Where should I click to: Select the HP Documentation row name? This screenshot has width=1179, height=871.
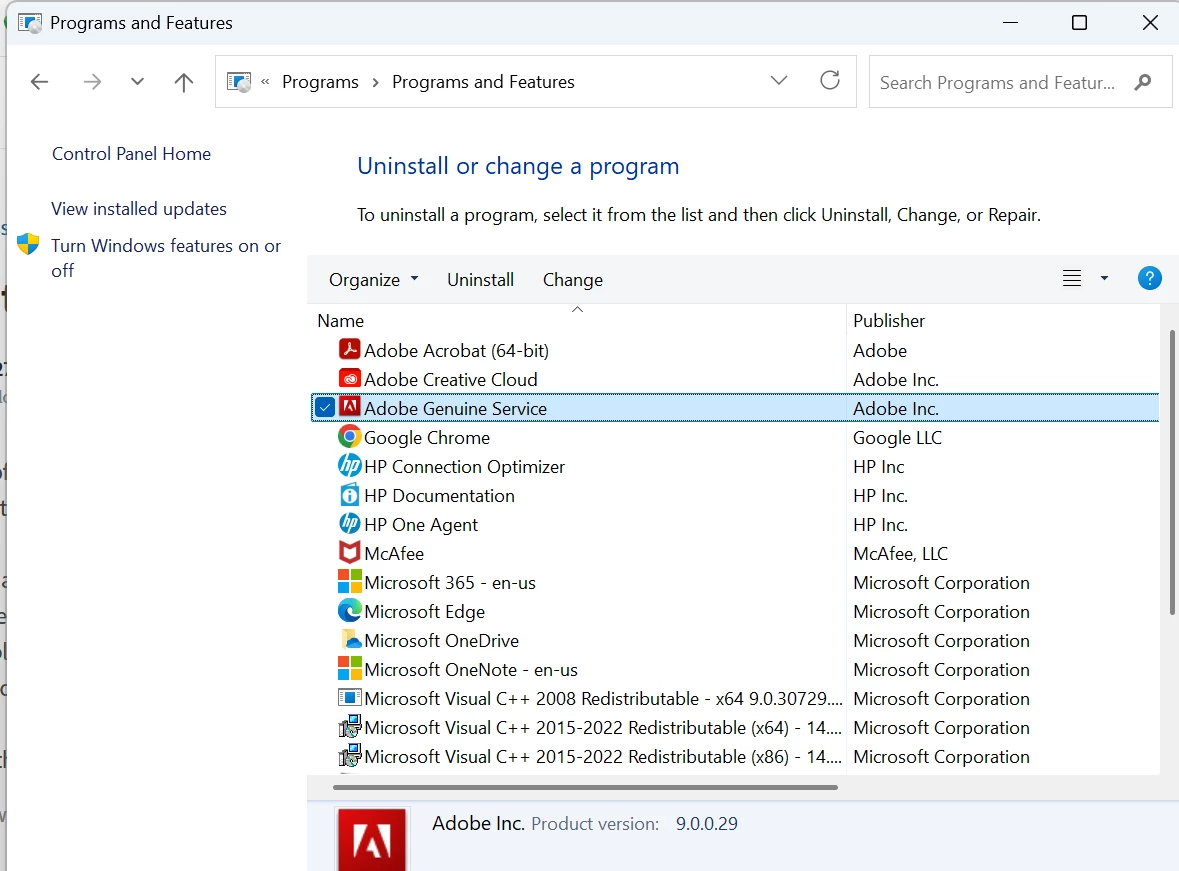click(x=439, y=495)
